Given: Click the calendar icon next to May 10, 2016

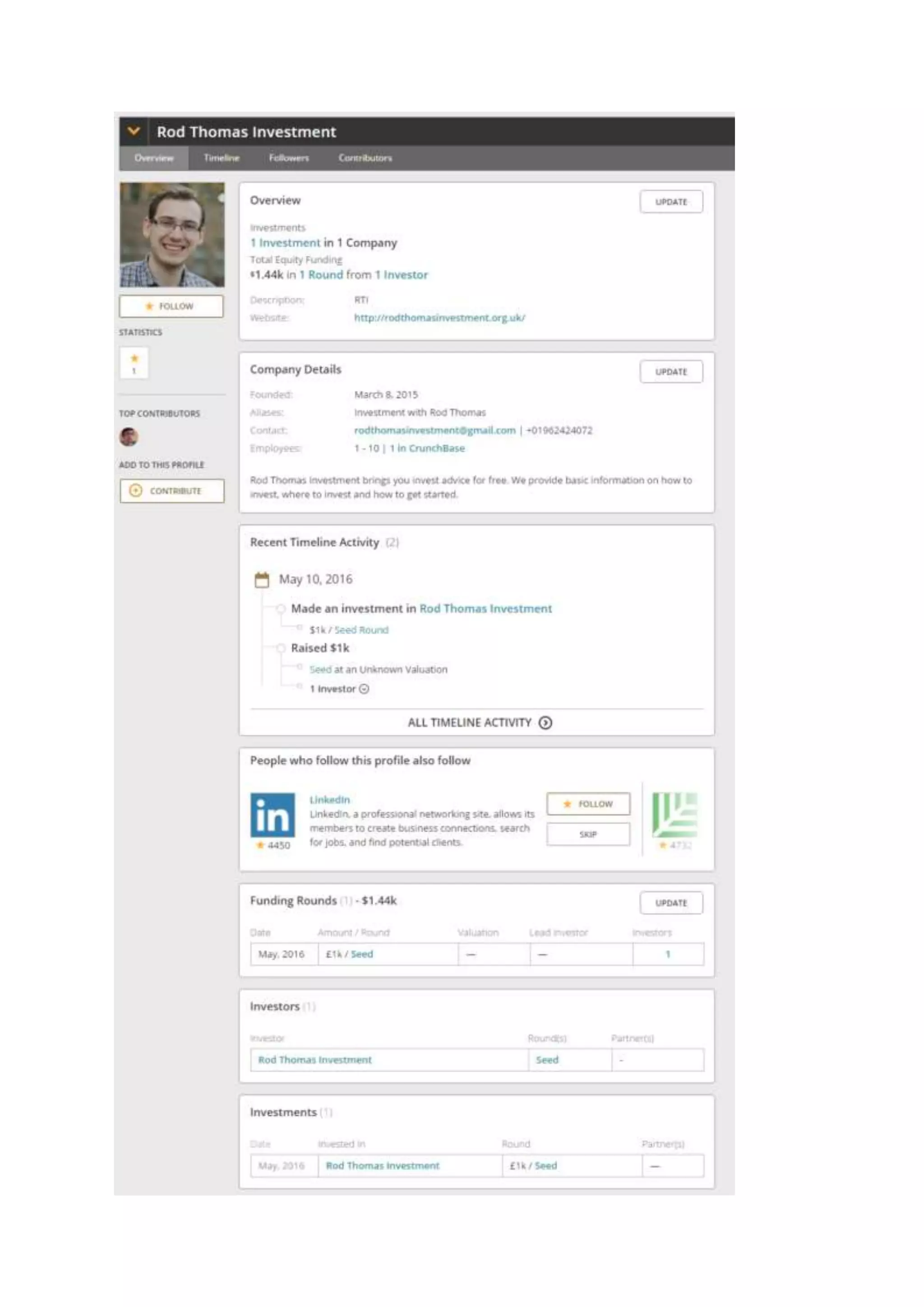Looking at the screenshot, I should pyautogui.click(x=262, y=579).
